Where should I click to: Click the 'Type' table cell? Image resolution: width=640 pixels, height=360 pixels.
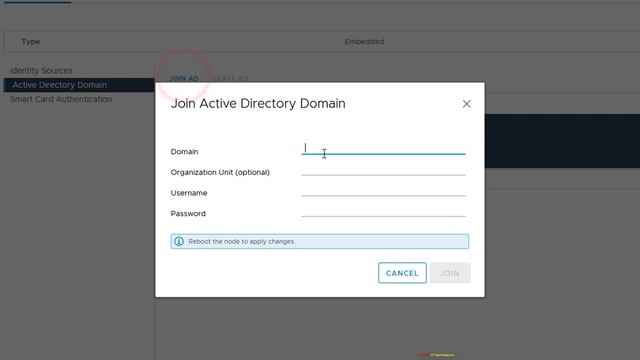coord(31,42)
